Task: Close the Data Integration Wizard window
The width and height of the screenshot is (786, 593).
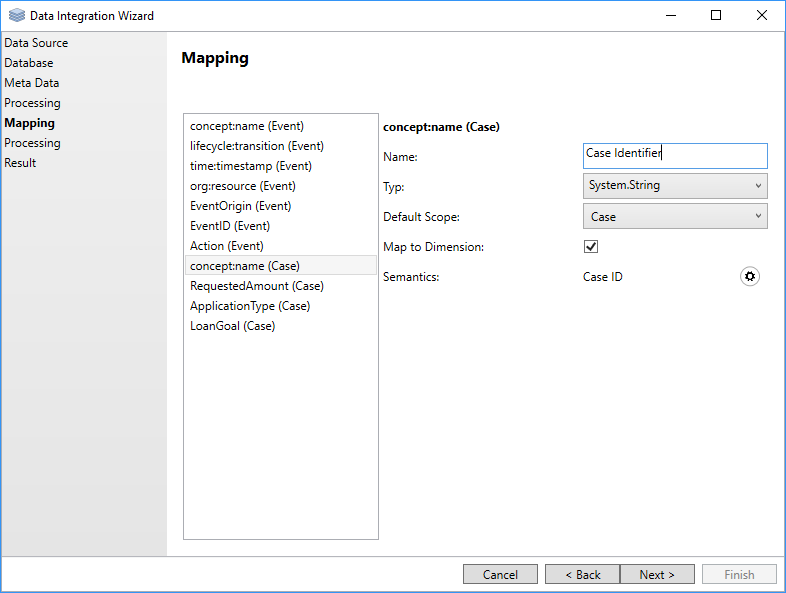Action: tap(762, 16)
